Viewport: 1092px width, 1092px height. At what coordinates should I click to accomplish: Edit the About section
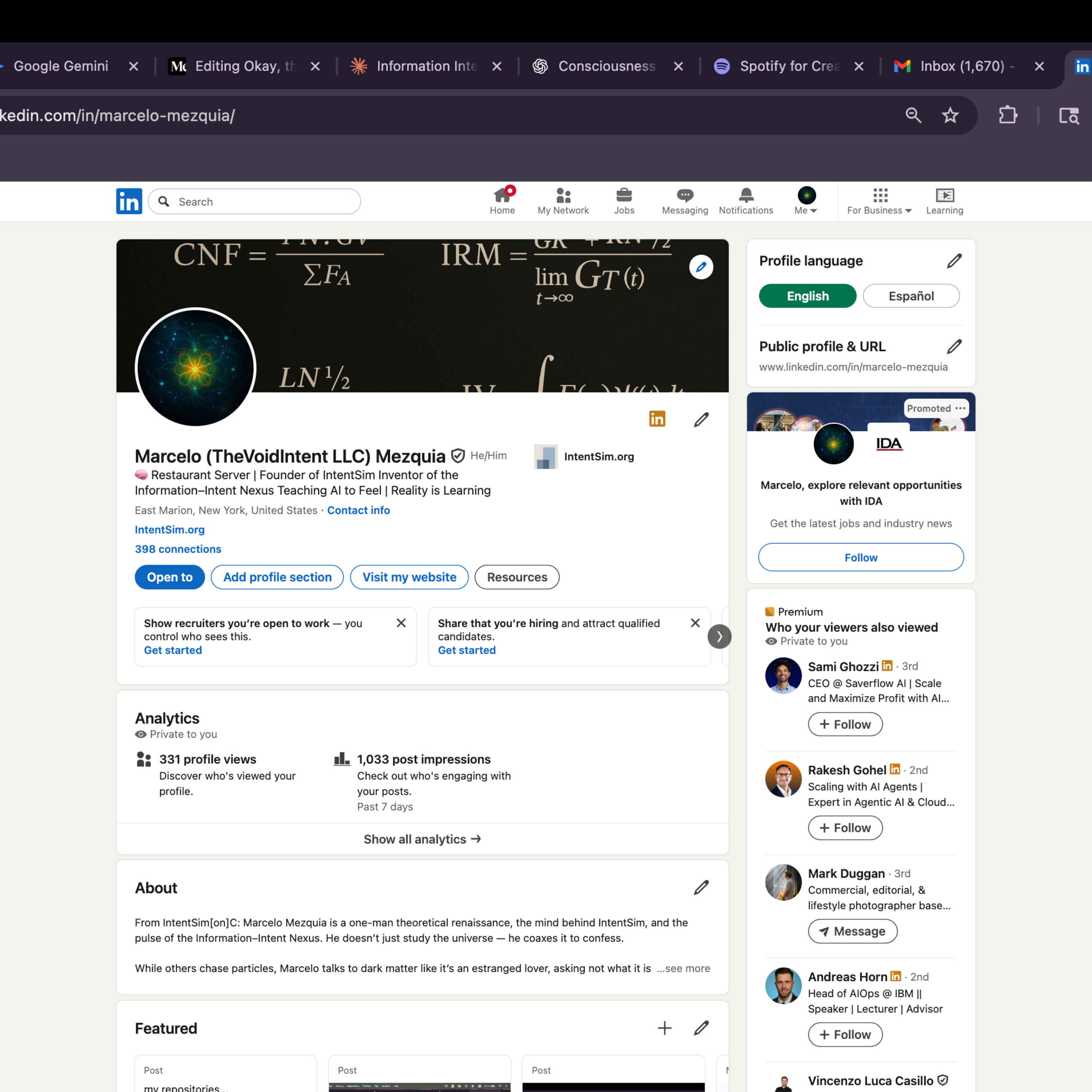coord(701,887)
